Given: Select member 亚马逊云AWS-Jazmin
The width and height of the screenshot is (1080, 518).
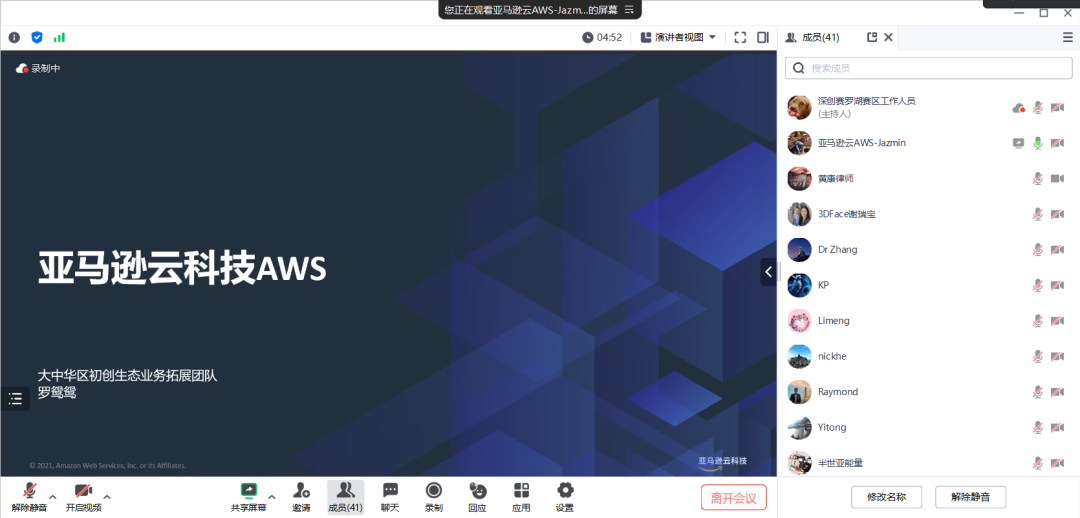Looking at the screenshot, I should 928,143.
